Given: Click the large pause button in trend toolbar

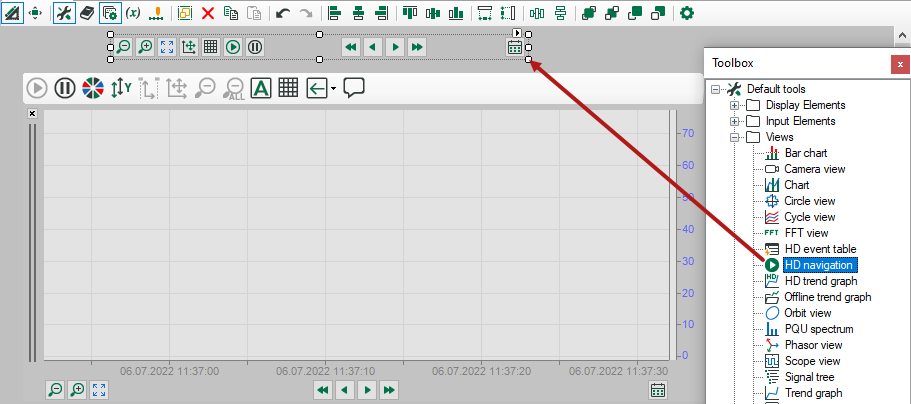Looking at the screenshot, I should pyautogui.click(x=64, y=88).
